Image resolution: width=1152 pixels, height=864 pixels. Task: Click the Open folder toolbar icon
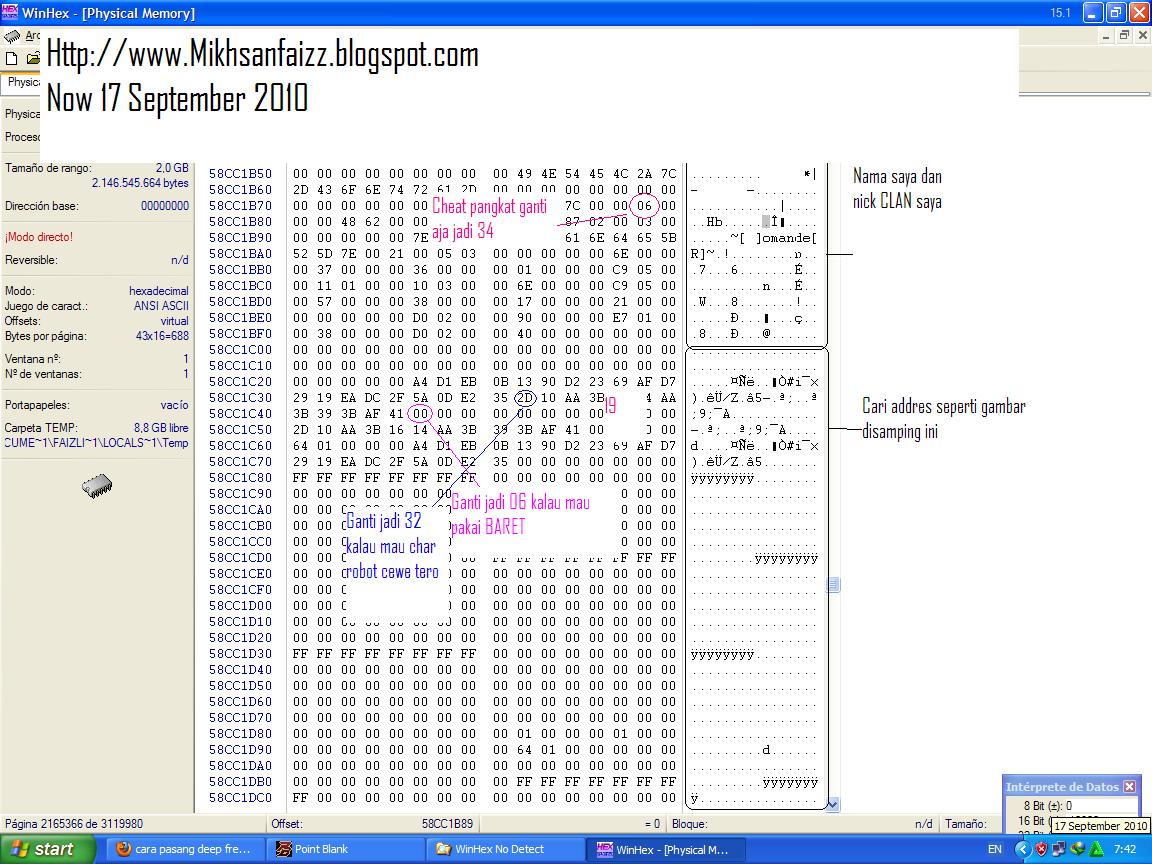point(33,59)
